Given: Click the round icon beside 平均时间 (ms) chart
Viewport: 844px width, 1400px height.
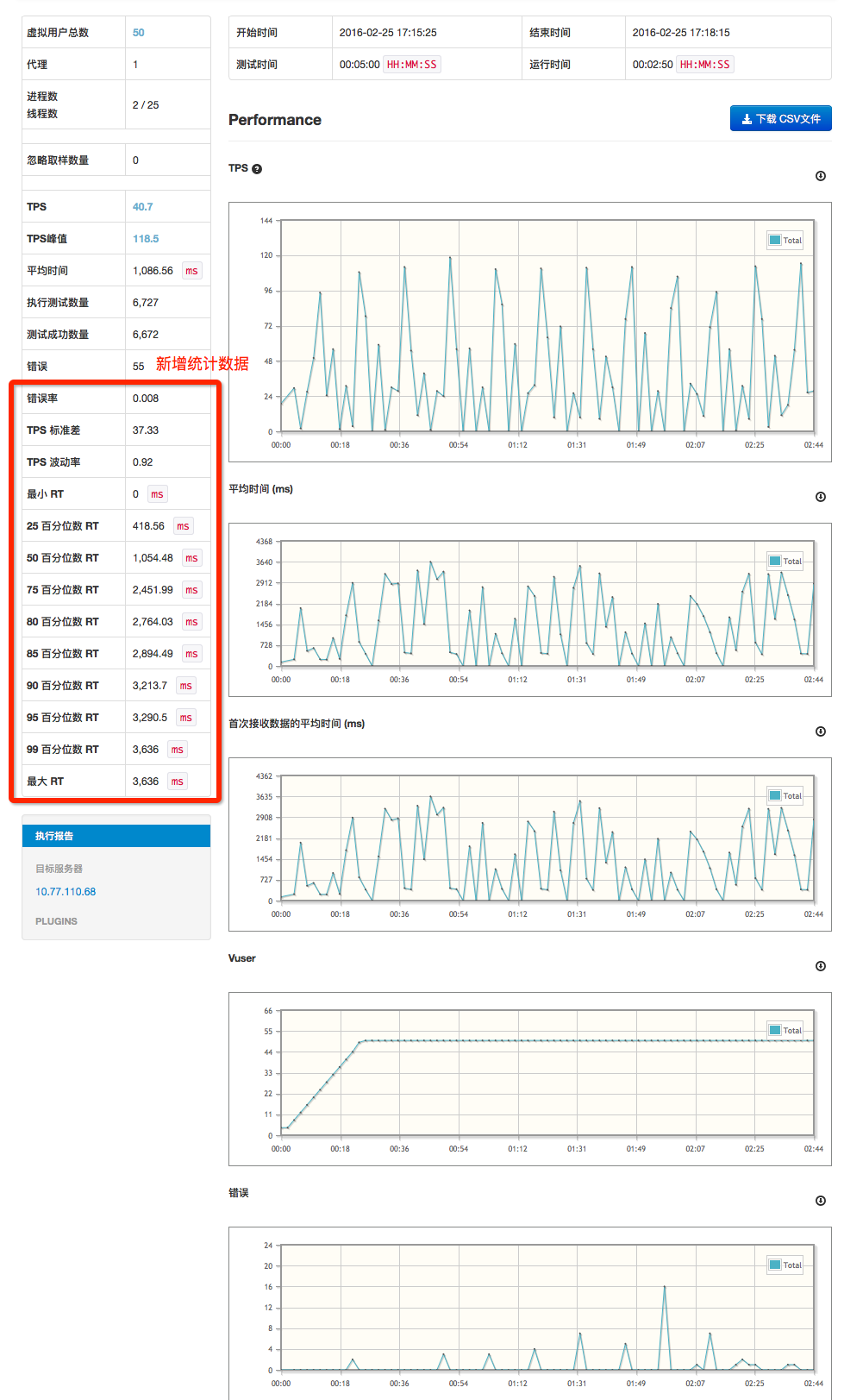Looking at the screenshot, I should click(821, 497).
